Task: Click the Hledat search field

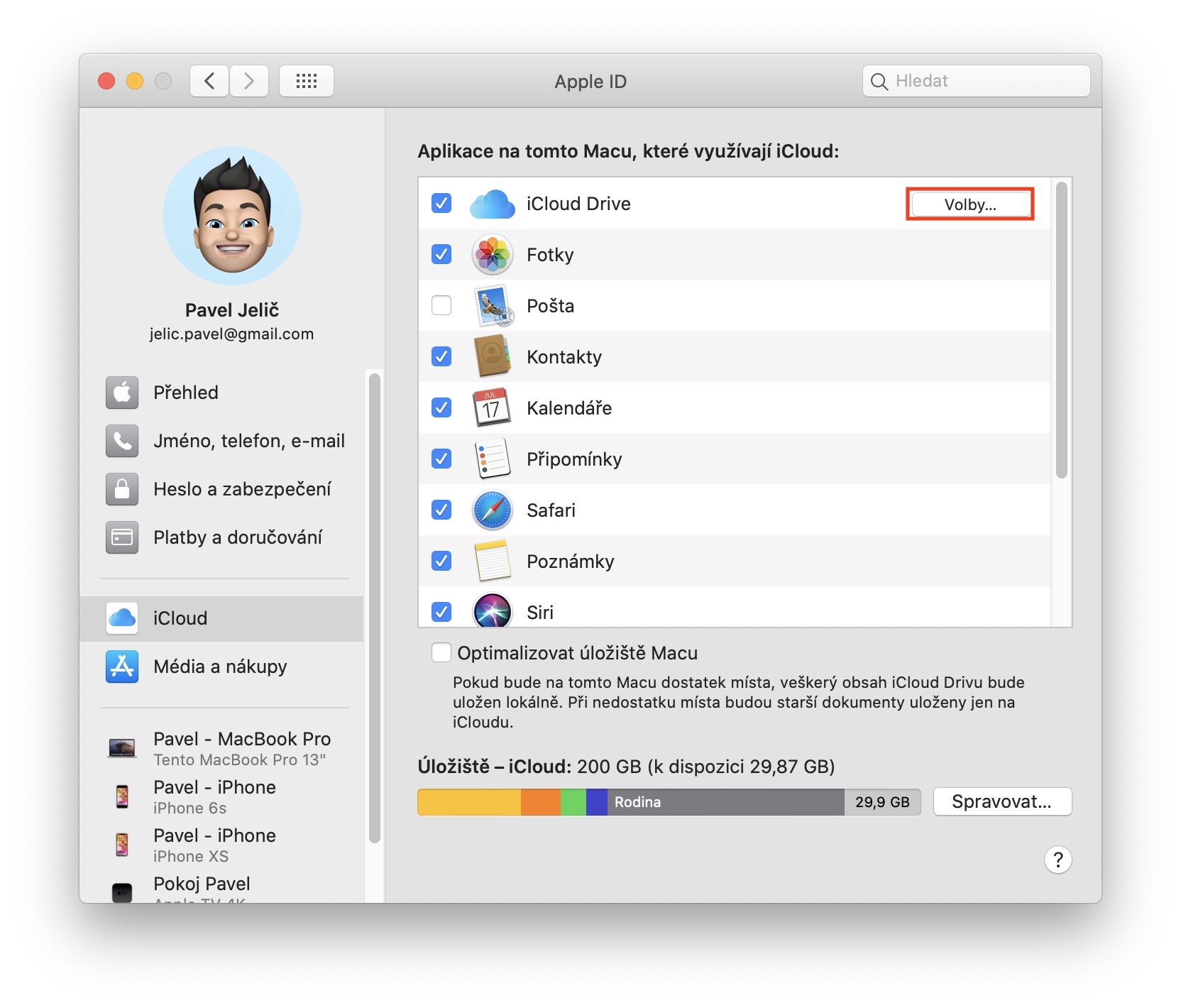Action: [x=977, y=81]
